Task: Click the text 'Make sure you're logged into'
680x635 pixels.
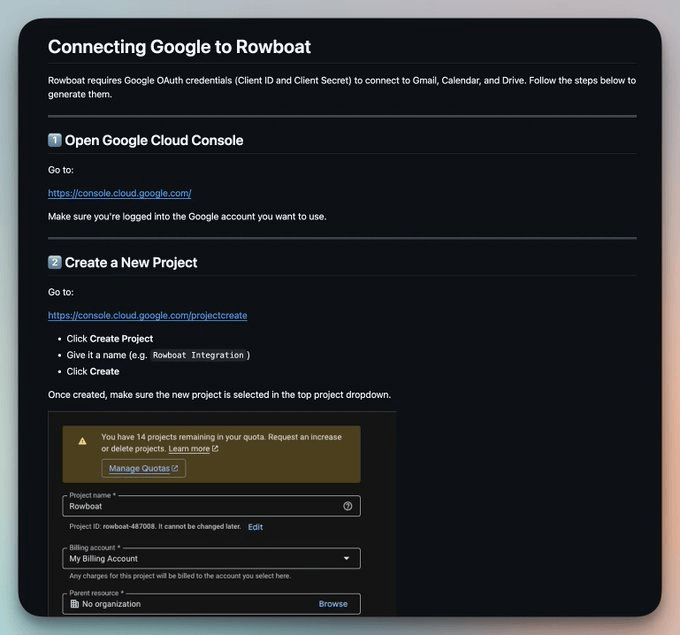Action: pos(187,216)
